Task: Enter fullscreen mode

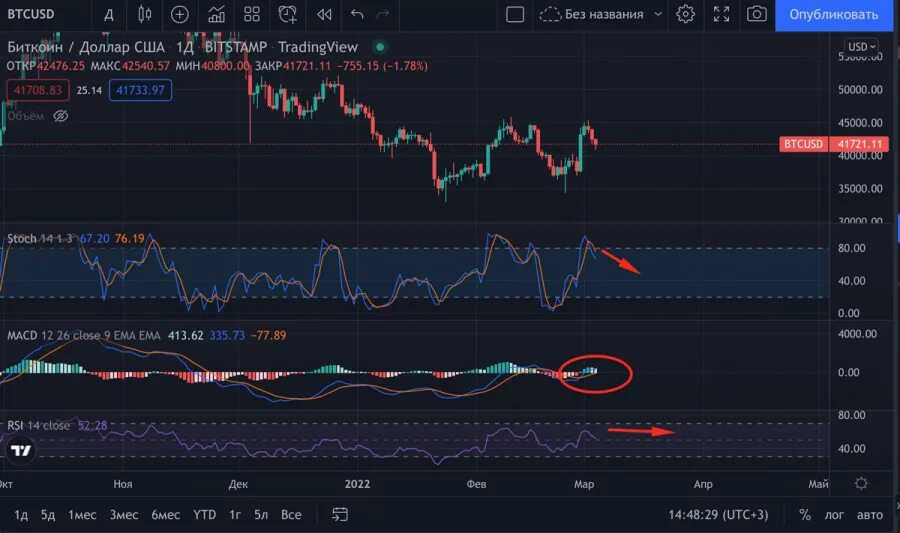Action: click(x=721, y=14)
